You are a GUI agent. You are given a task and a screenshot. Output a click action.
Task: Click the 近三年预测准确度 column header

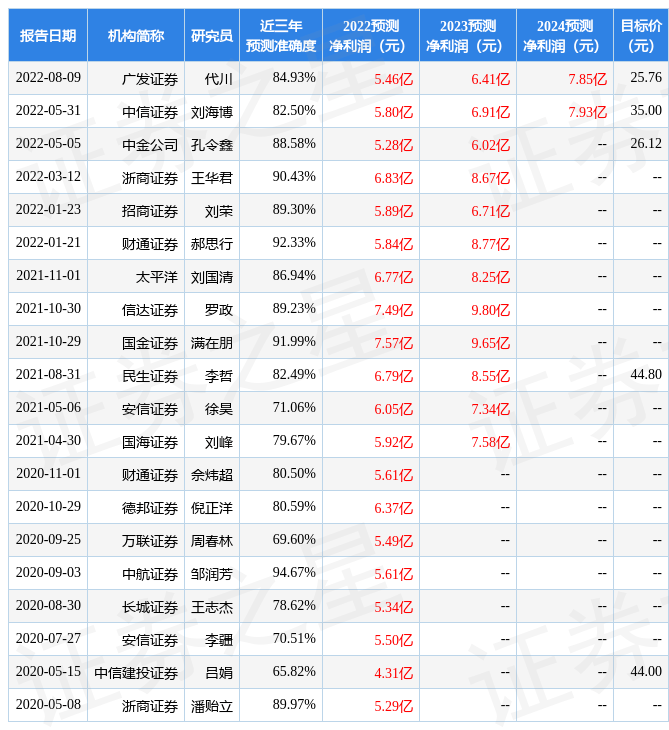click(281, 35)
